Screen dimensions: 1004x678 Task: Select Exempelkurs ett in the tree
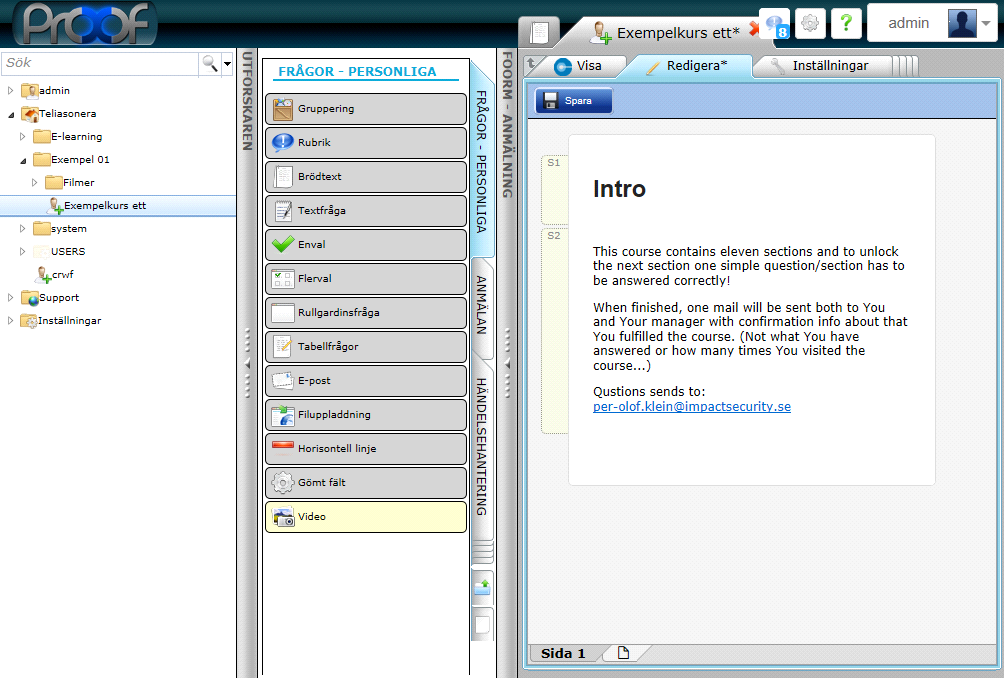pos(104,206)
